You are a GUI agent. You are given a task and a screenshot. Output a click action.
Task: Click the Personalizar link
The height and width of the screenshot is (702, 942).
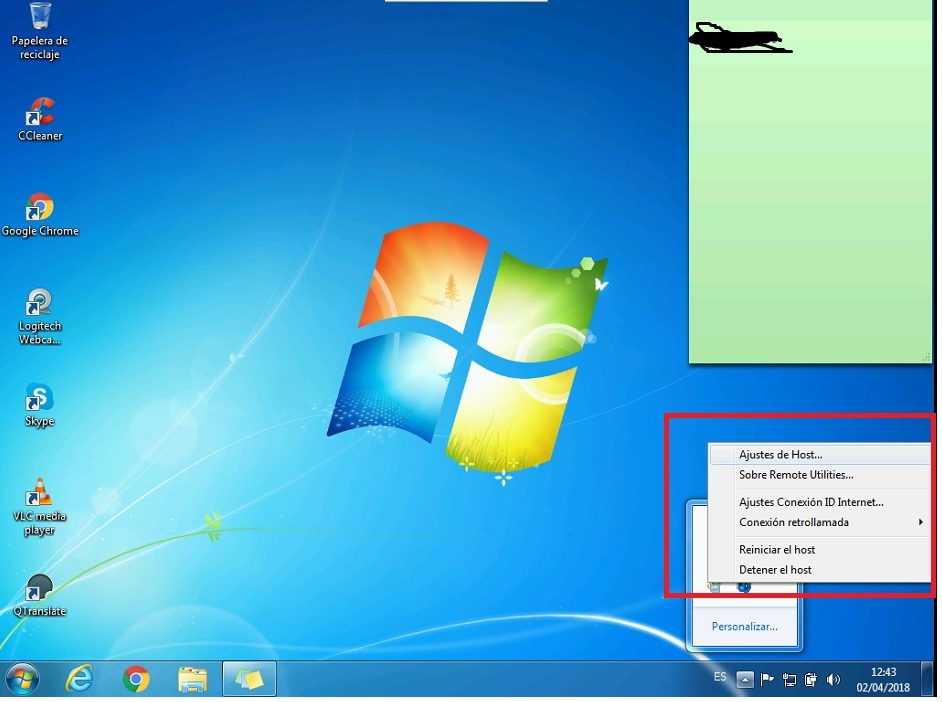click(x=744, y=627)
